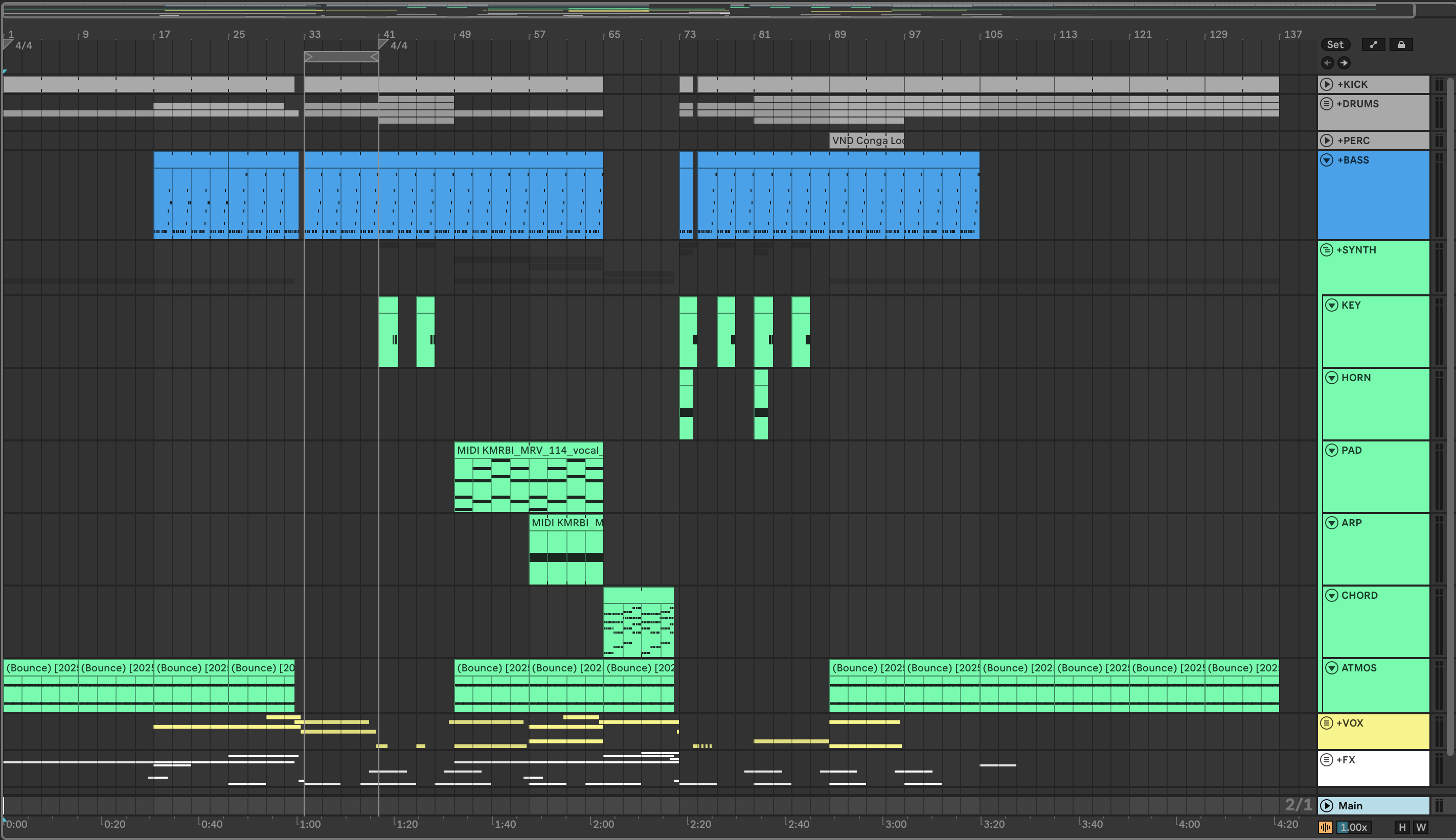
Task: Select the MIDI KMRBI_M clip on ARP
Action: click(566, 549)
